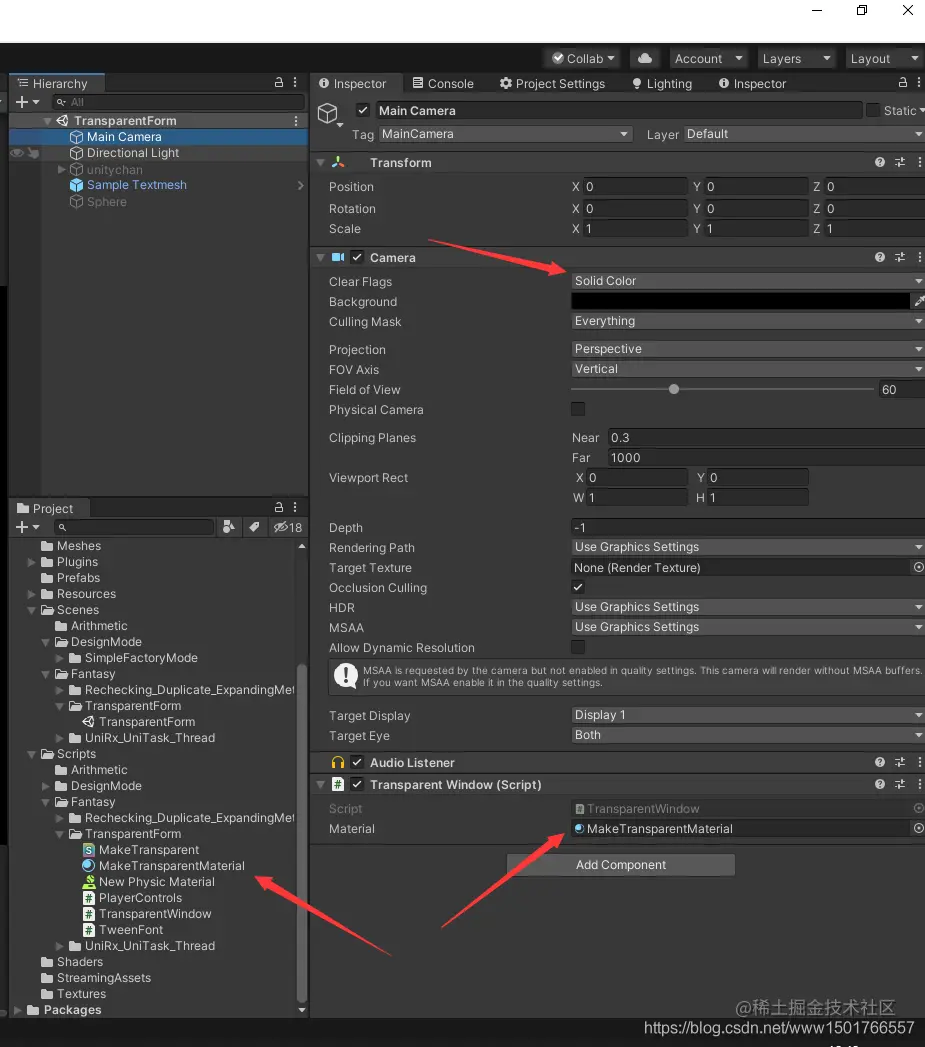Image resolution: width=925 pixels, height=1047 pixels.
Task: Open the Layers dropdown button
Action: coord(796,59)
